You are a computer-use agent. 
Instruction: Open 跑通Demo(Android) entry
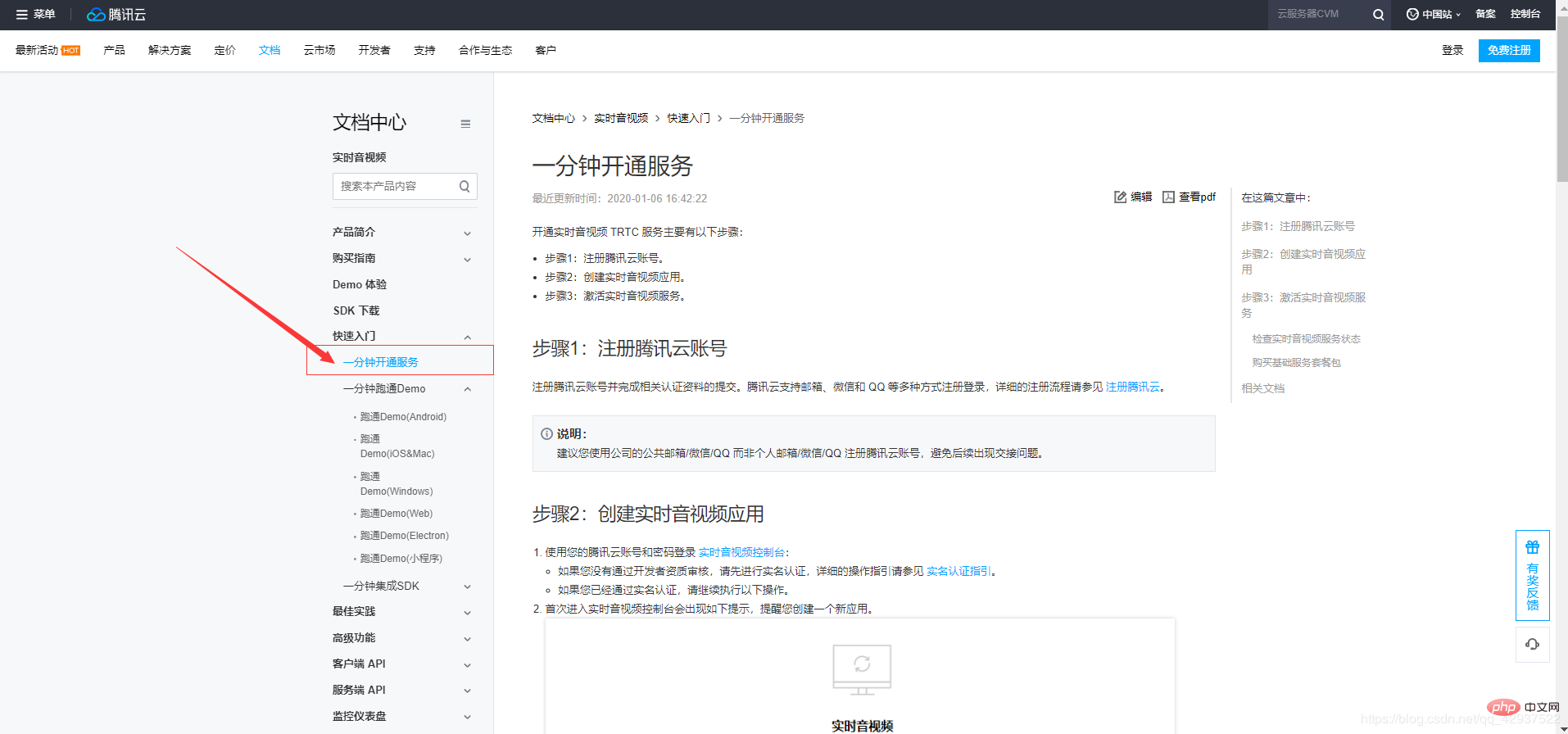click(x=403, y=417)
